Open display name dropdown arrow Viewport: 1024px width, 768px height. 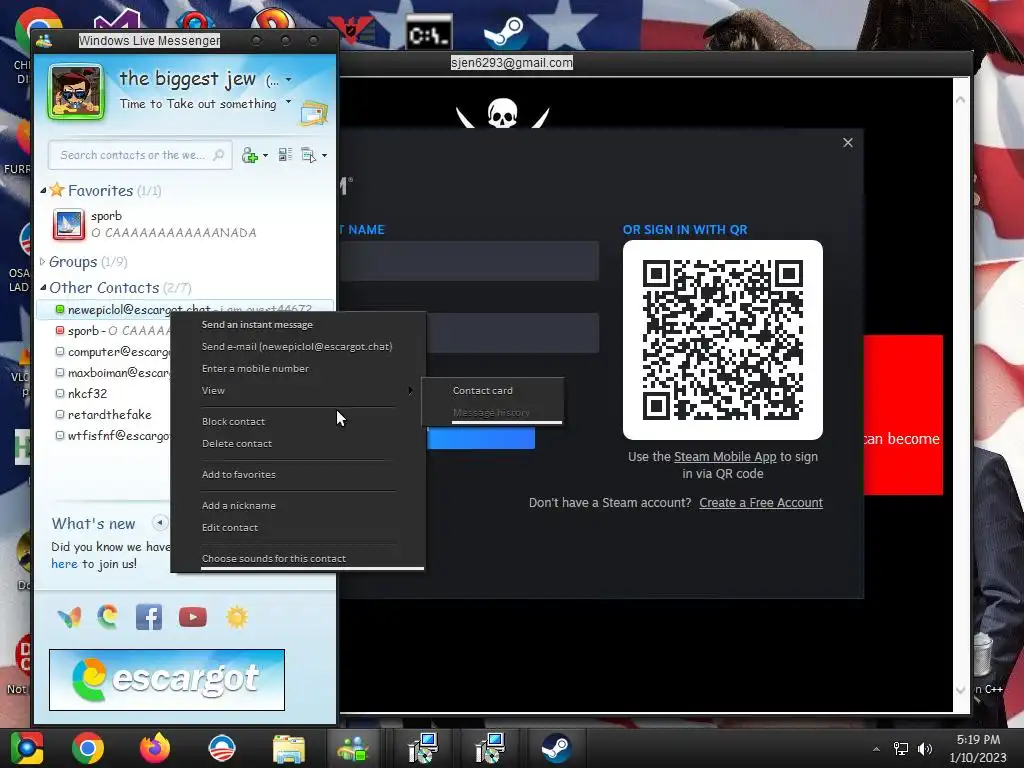(x=289, y=80)
